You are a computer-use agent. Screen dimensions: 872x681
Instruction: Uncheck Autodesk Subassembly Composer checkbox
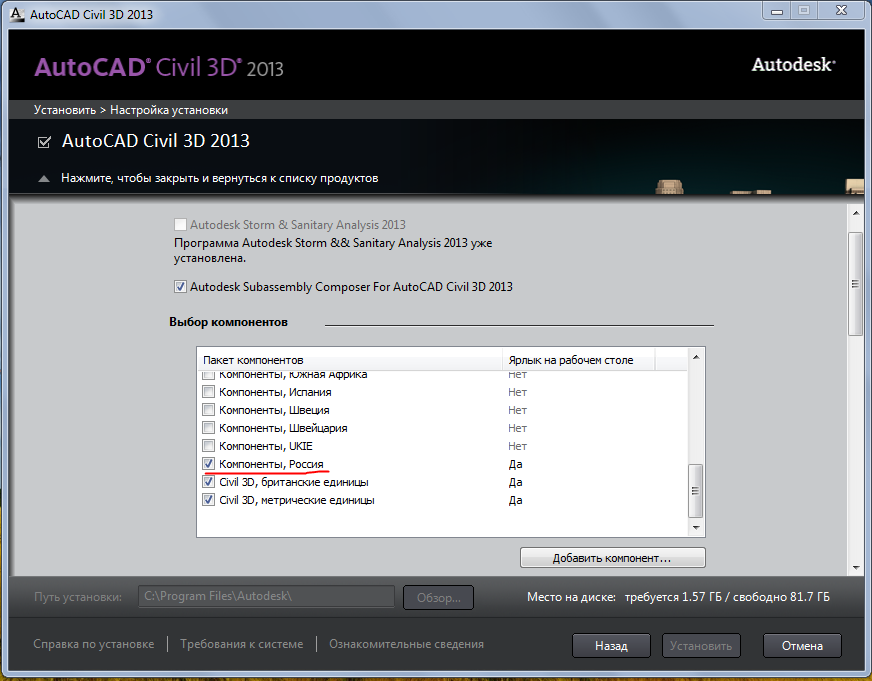pyautogui.click(x=180, y=287)
